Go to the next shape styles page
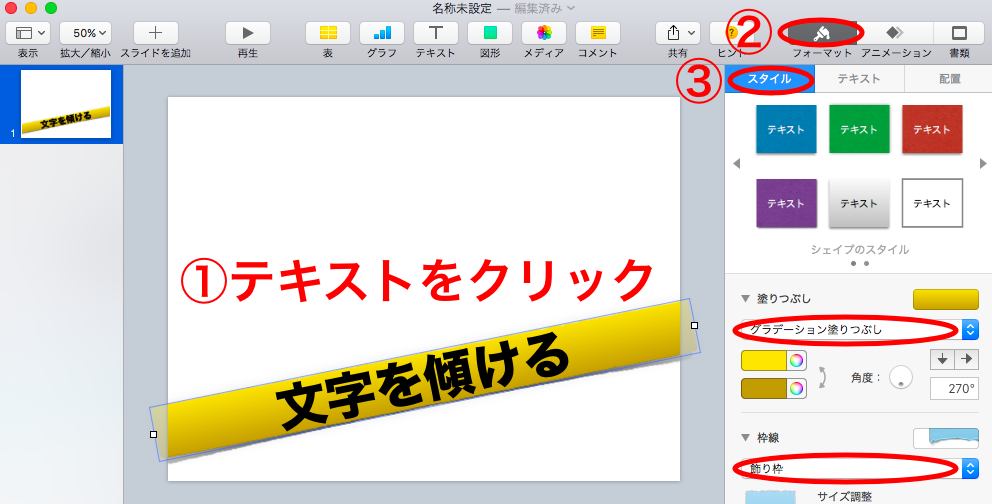992x504 pixels. click(x=983, y=164)
